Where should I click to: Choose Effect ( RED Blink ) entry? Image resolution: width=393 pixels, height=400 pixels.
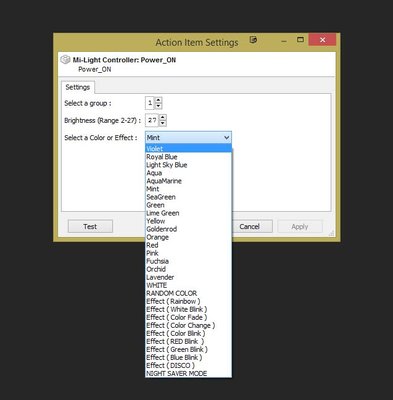pos(188,341)
